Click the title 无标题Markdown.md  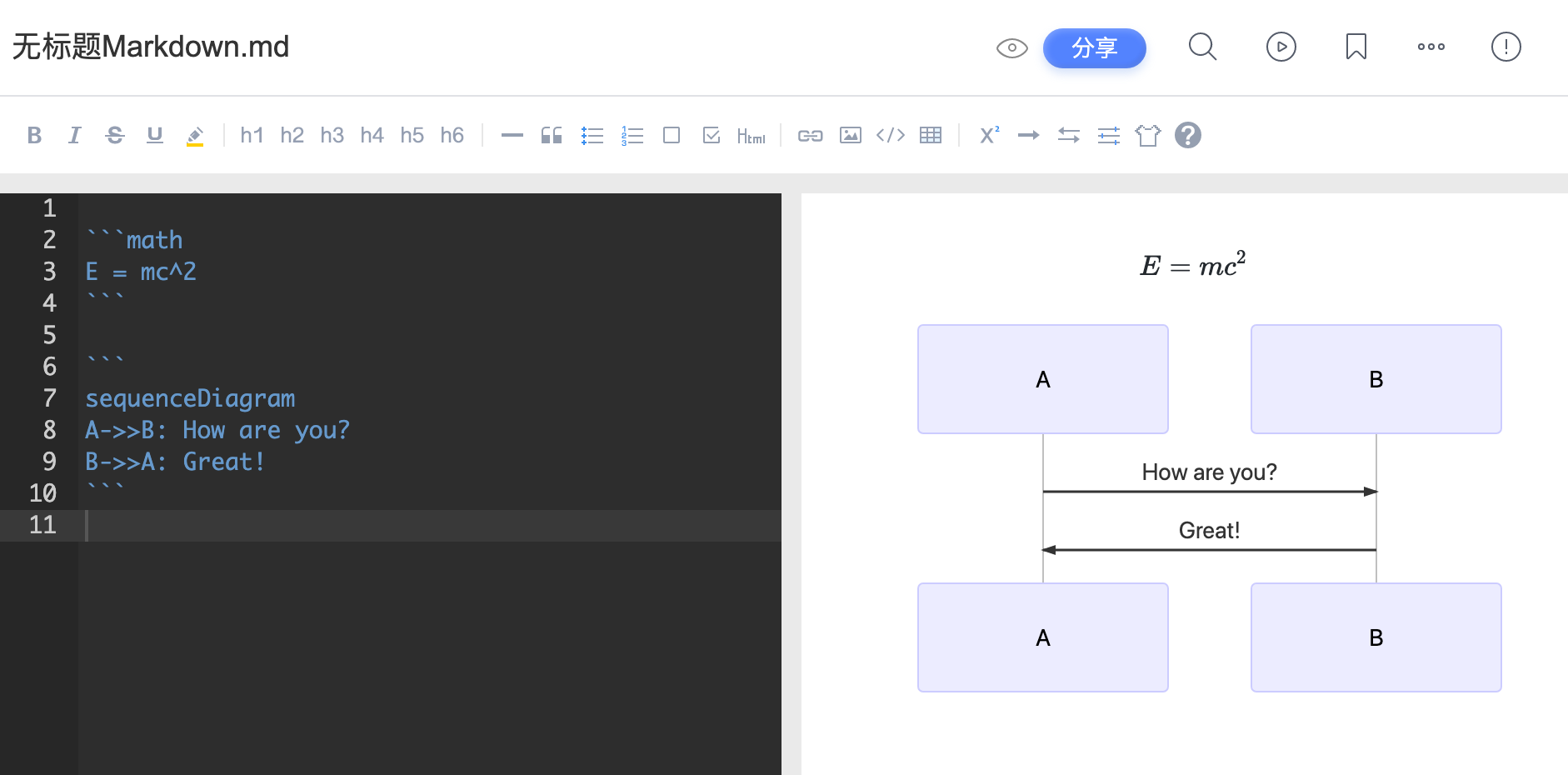pos(151,47)
